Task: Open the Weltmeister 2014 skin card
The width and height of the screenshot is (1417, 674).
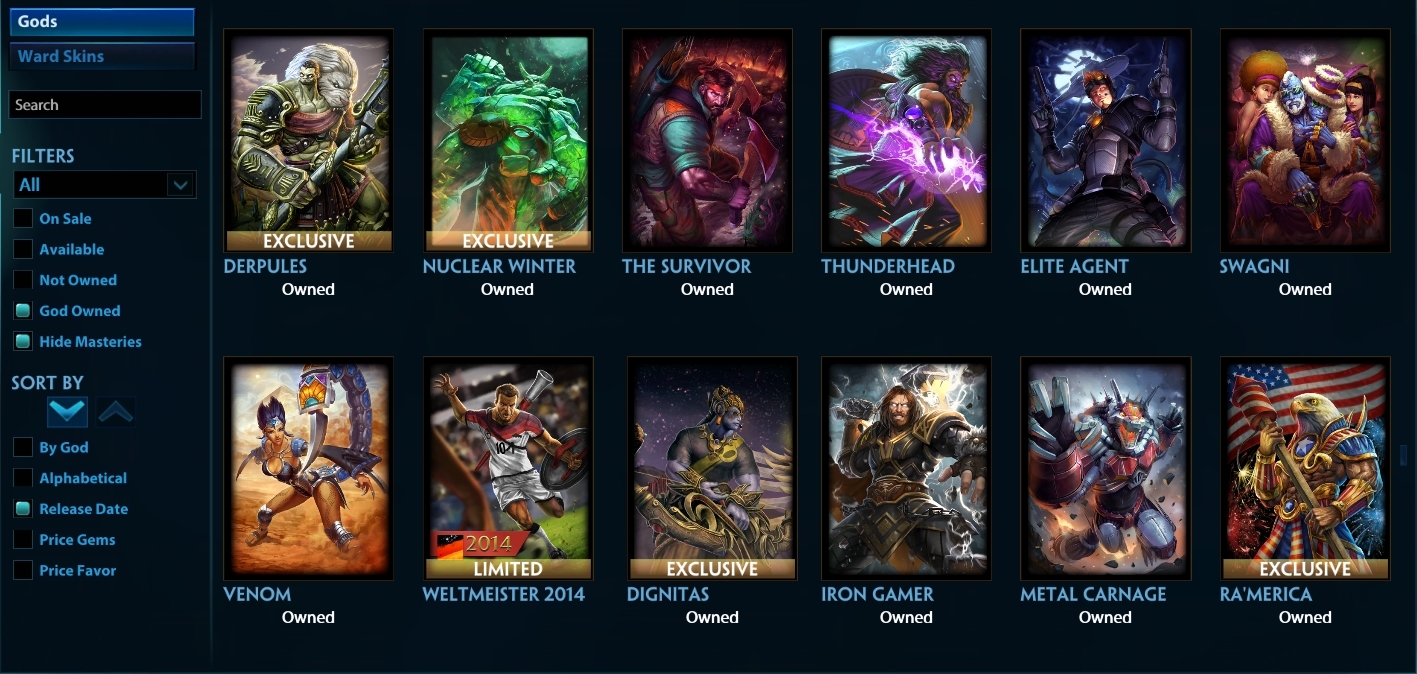Action: coord(508,468)
